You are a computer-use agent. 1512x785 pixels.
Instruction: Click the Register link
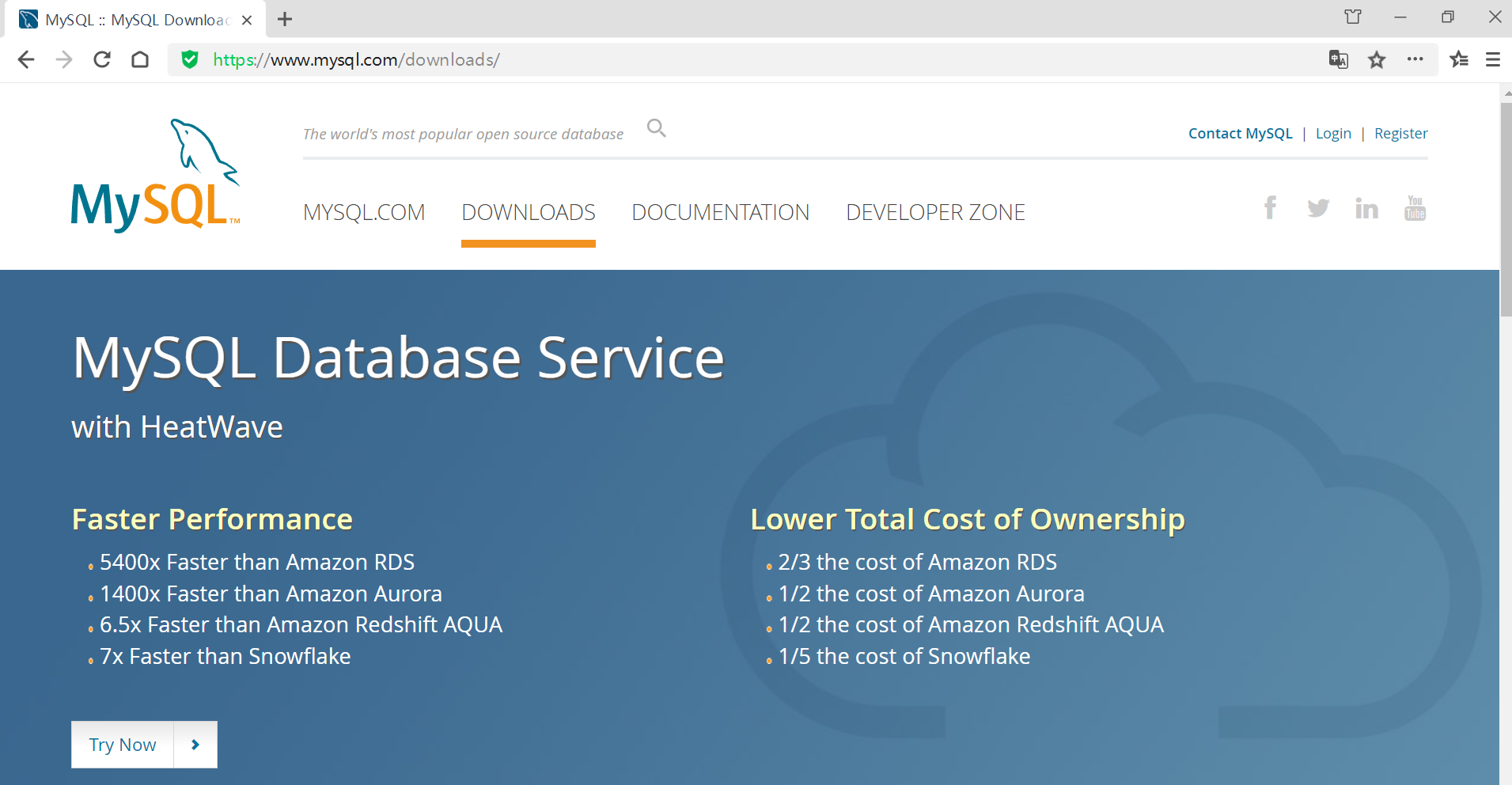[x=1401, y=134]
